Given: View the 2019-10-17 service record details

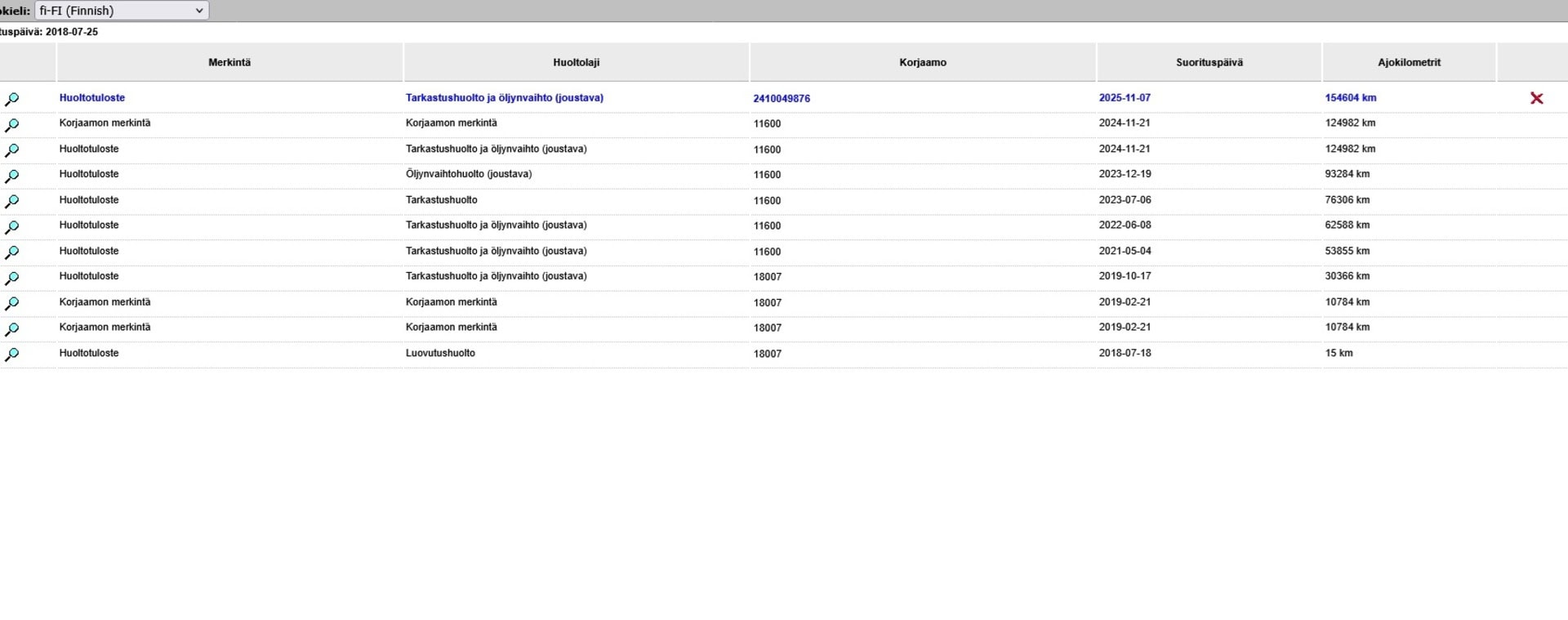Looking at the screenshot, I should click(12, 278).
